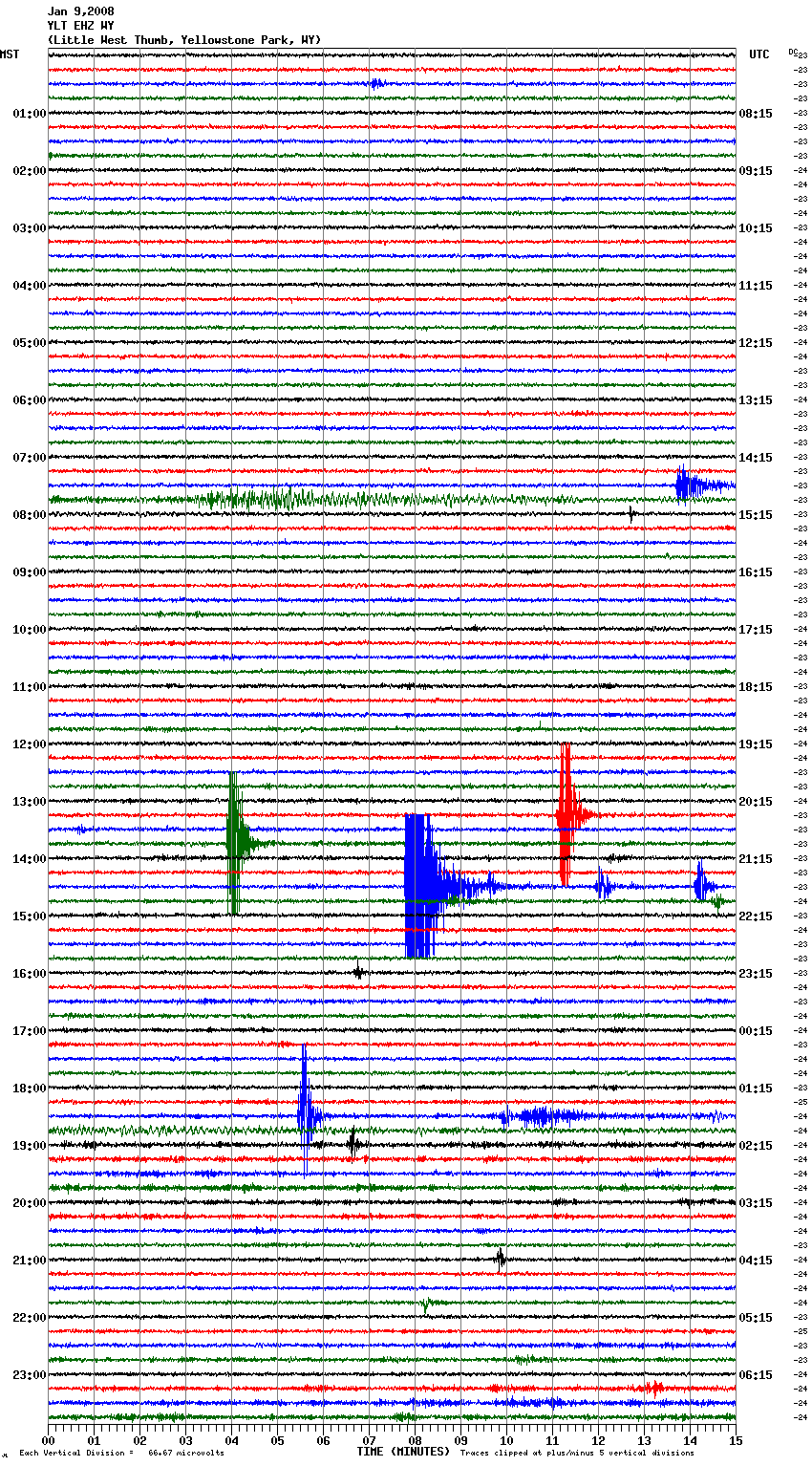This screenshot has height=1466, width=812.
Task: Click "Each Vertical Division = 66.67 microvolts" note
Action: 121,1454
